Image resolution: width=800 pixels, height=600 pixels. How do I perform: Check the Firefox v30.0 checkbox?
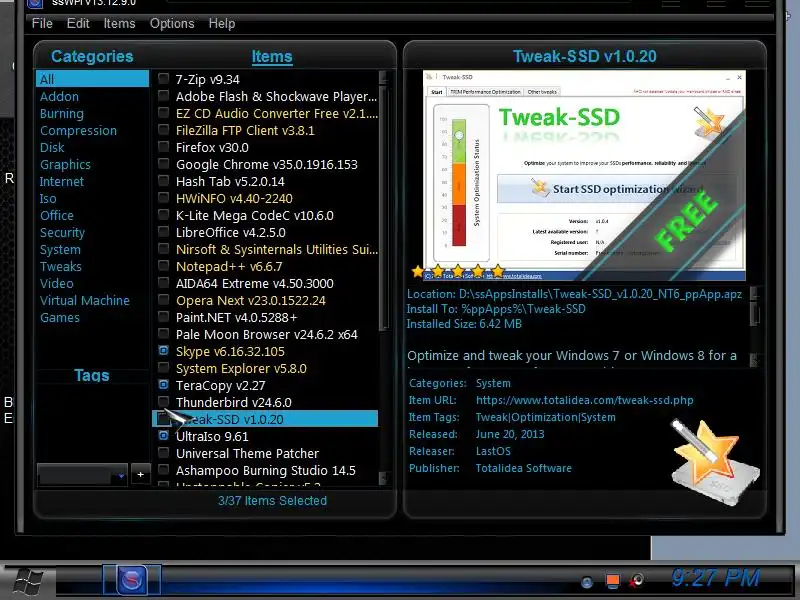click(x=163, y=146)
